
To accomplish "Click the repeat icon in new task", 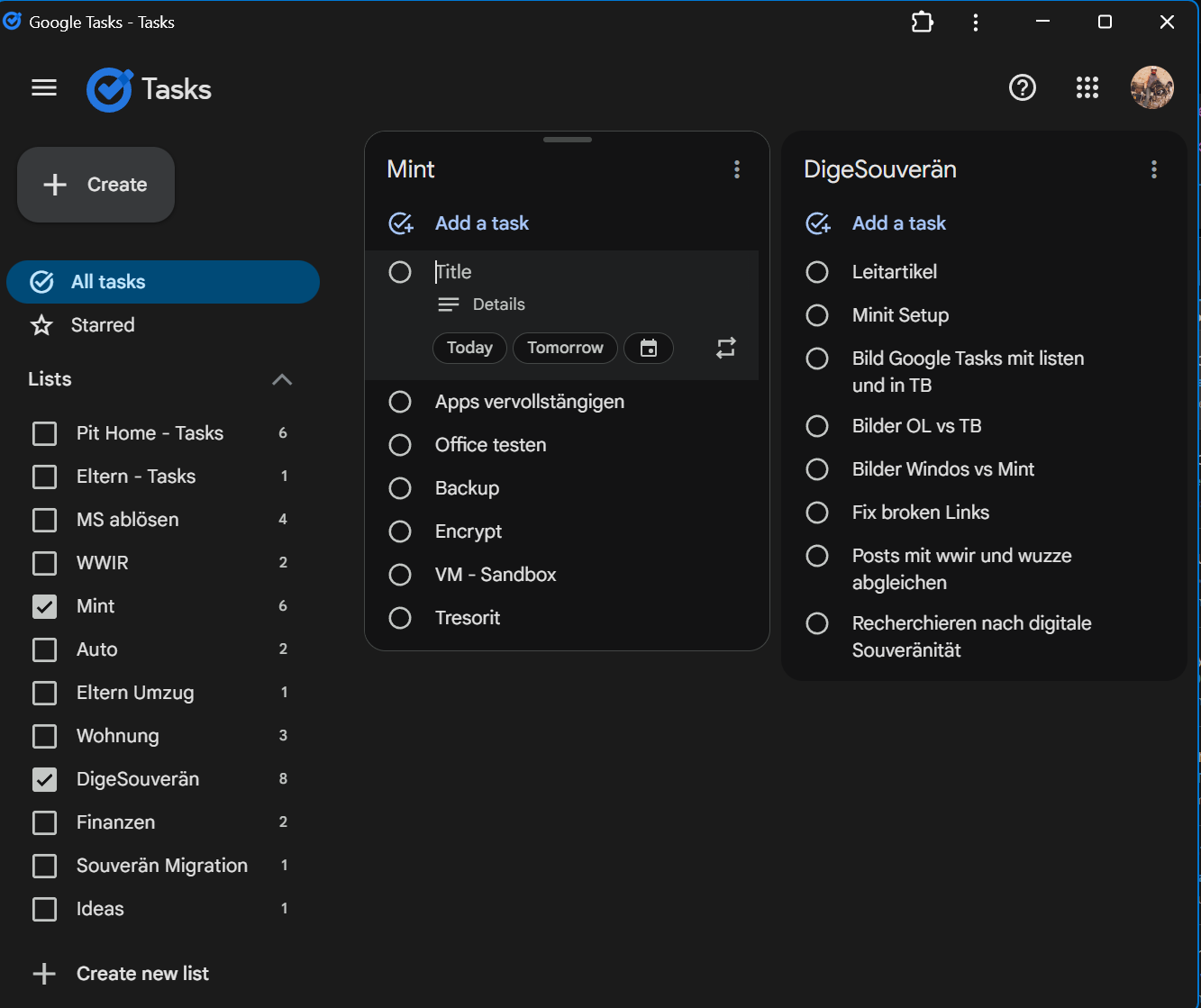I will (x=726, y=348).
